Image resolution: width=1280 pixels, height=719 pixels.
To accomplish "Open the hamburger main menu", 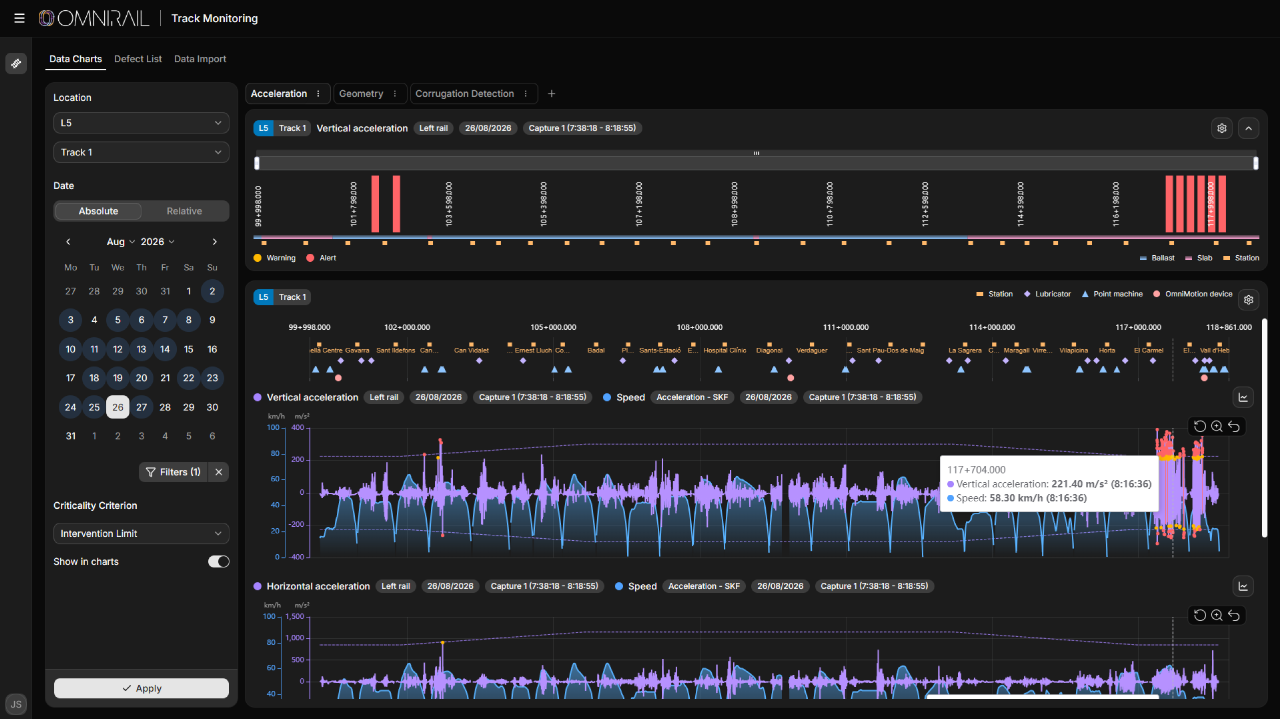I will pyautogui.click(x=19, y=18).
